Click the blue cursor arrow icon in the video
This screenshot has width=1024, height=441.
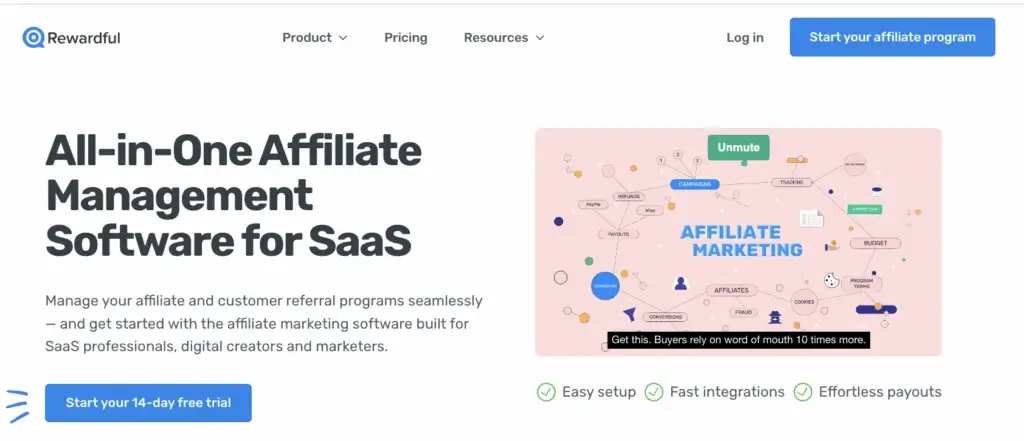tap(629, 314)
